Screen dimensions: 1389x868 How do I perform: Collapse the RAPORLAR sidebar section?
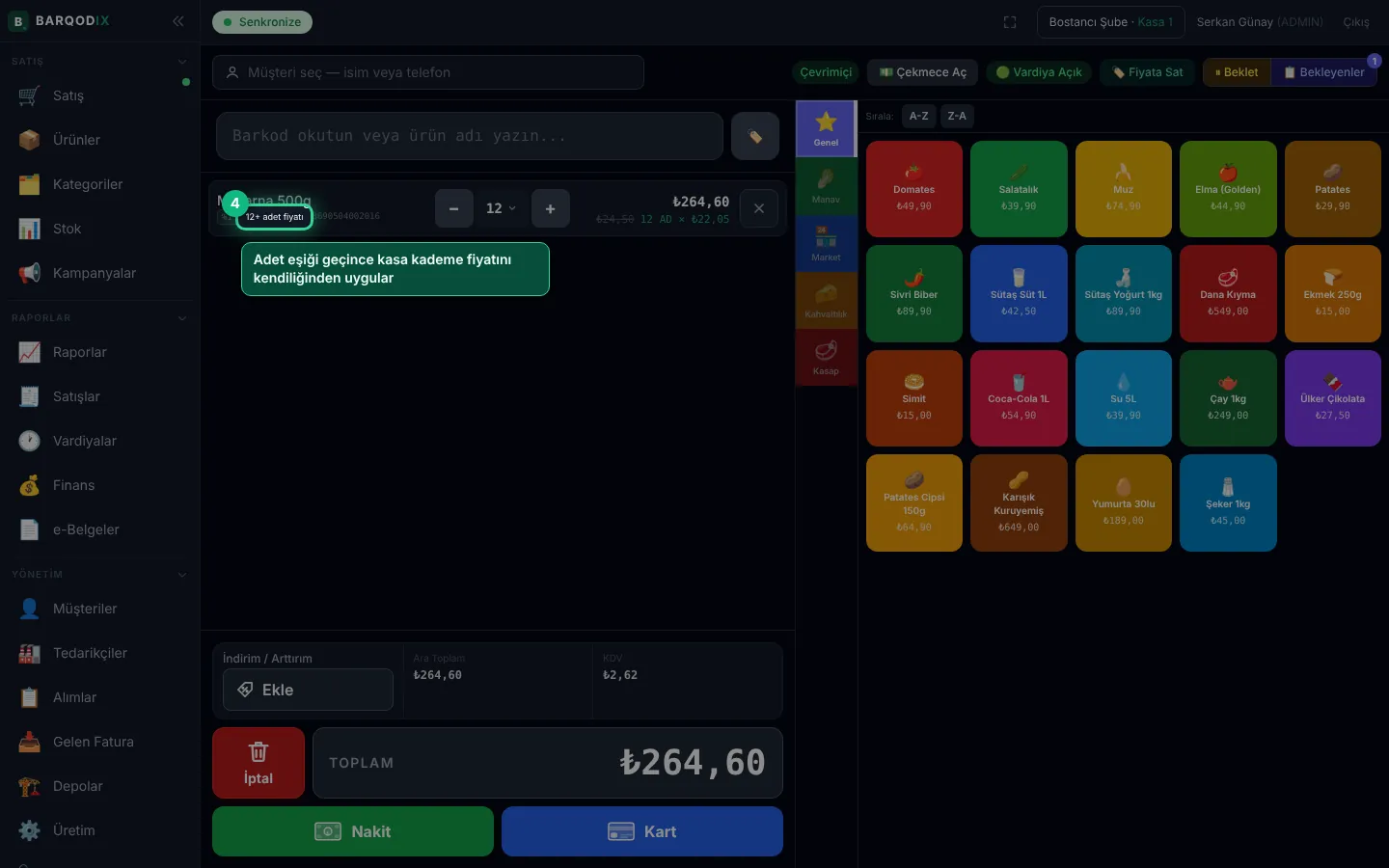tap(182, 318)
